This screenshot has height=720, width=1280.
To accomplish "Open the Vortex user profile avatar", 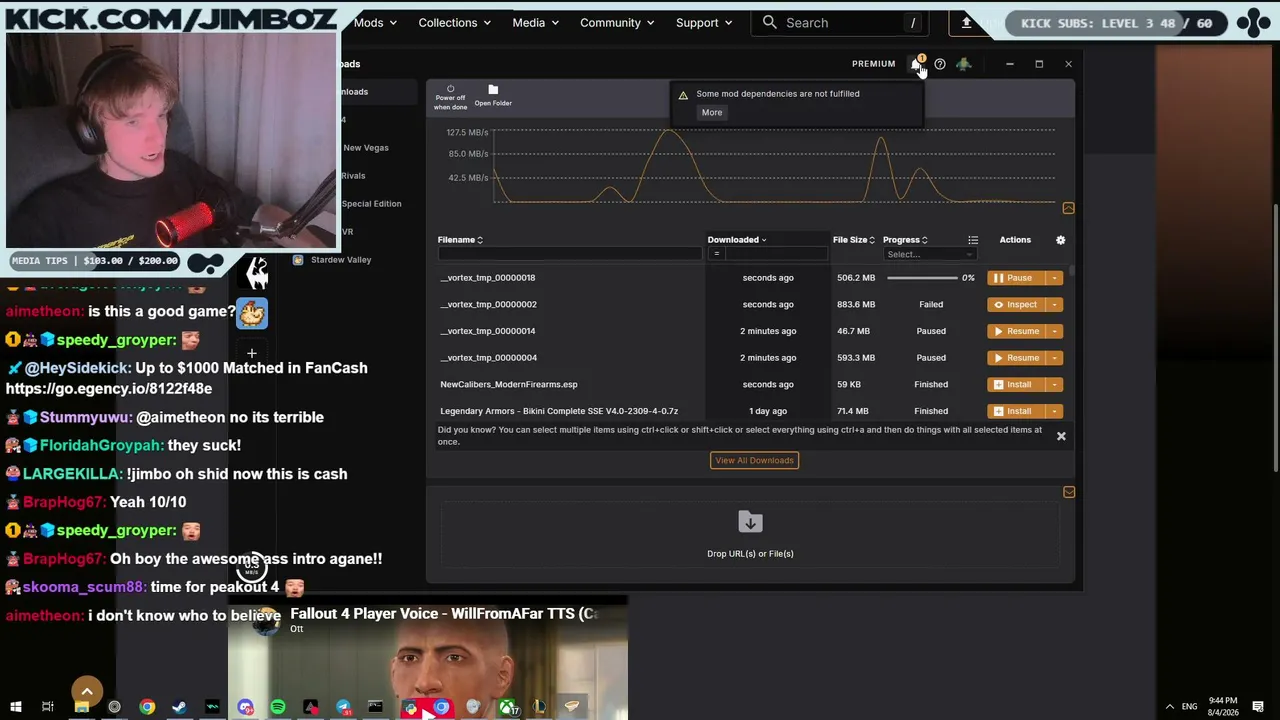I will (963, 64).
